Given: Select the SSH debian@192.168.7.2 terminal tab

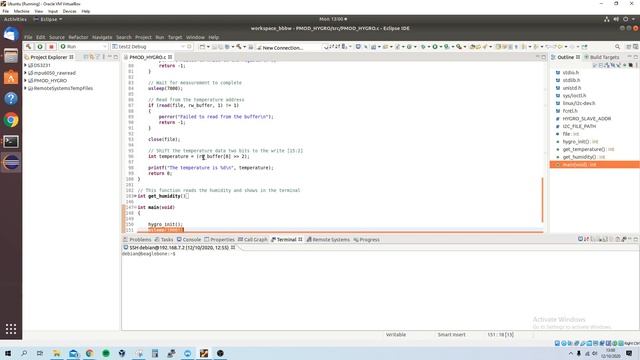Looking at the screenshot, I should pyautogui.click(x=179, y=248).
